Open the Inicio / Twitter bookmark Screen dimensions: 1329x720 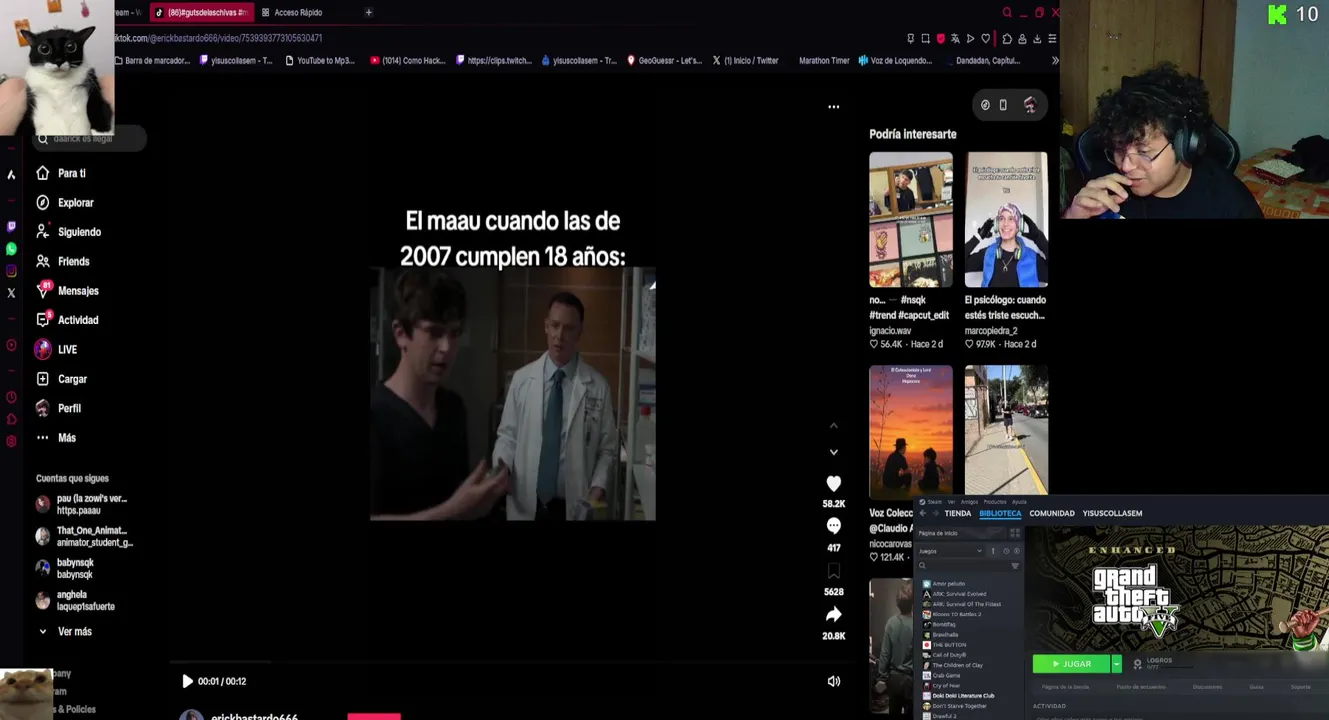pos(745,60)
